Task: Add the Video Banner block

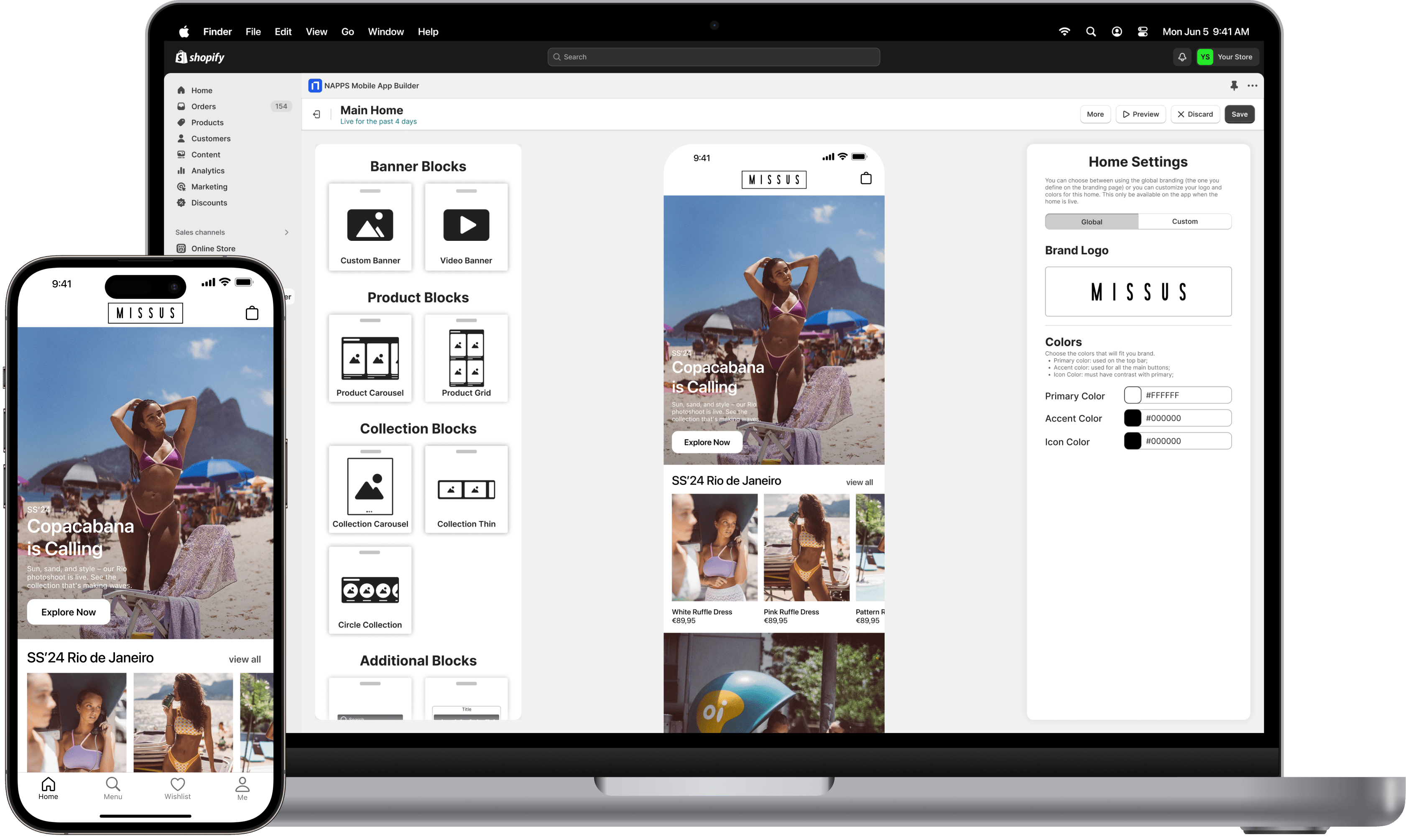Action: pyautogui.click(x=466, y=227)
